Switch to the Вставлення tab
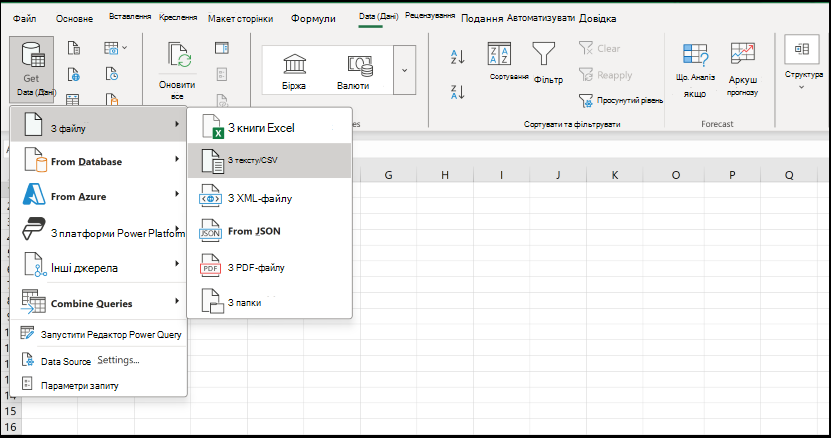 click(x=130, y=17)
